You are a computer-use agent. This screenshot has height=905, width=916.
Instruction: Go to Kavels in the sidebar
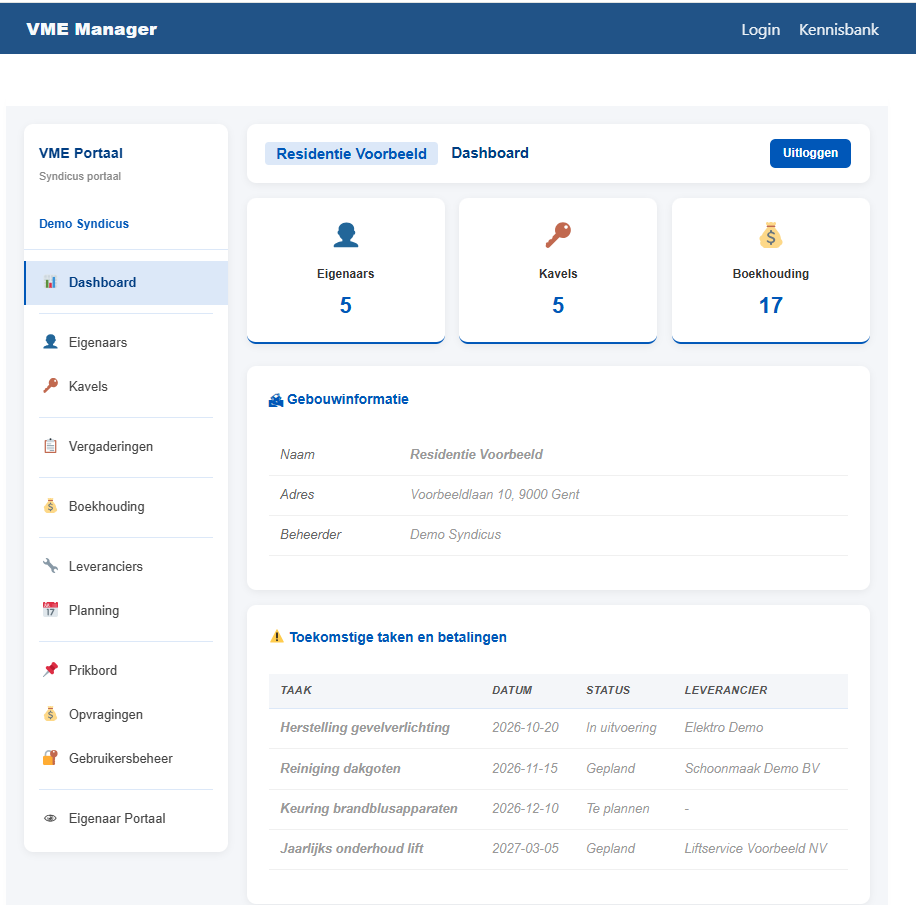tap(126, 386)
